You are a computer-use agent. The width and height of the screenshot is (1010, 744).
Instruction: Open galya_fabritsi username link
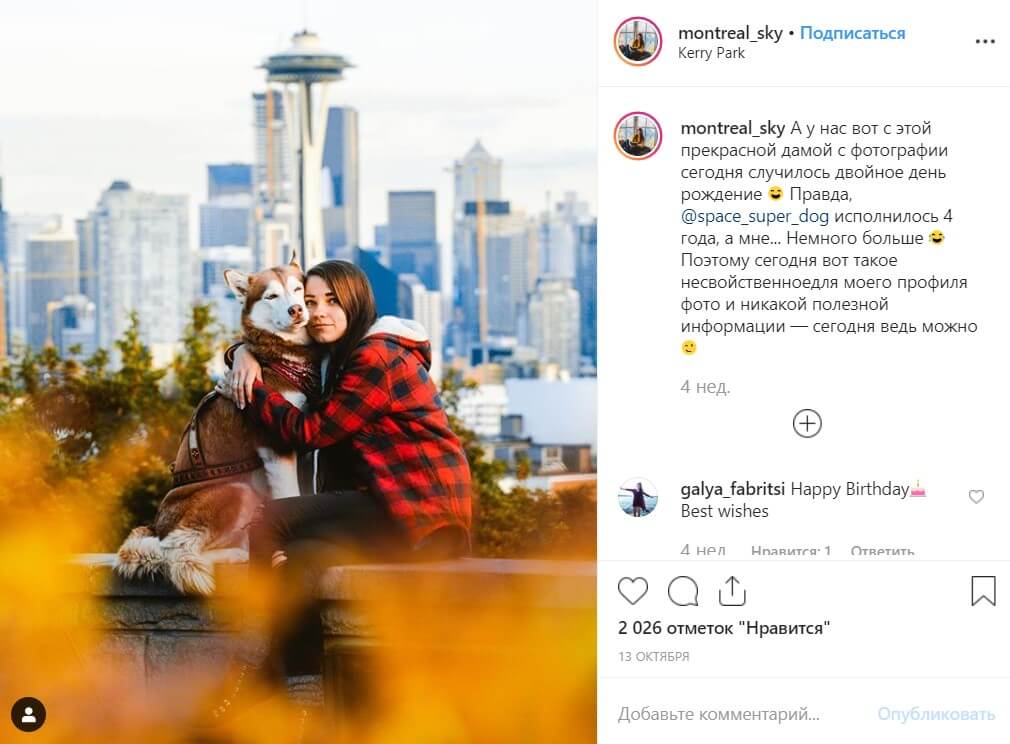[x=732, y=490]
